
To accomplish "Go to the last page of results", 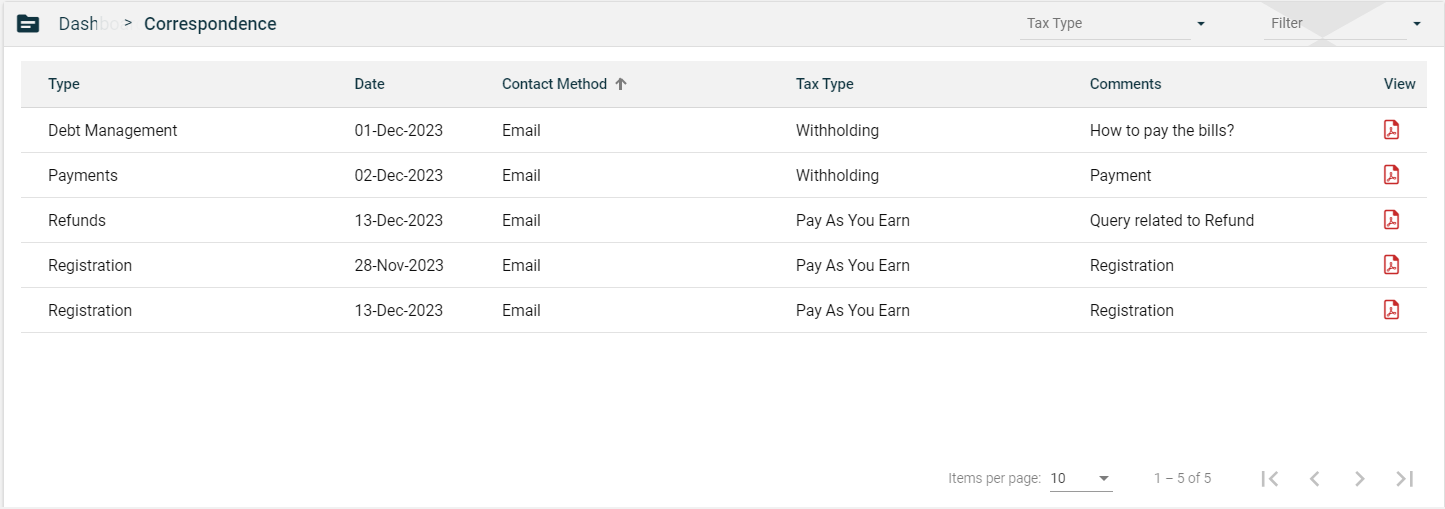I will point(1404,479).
